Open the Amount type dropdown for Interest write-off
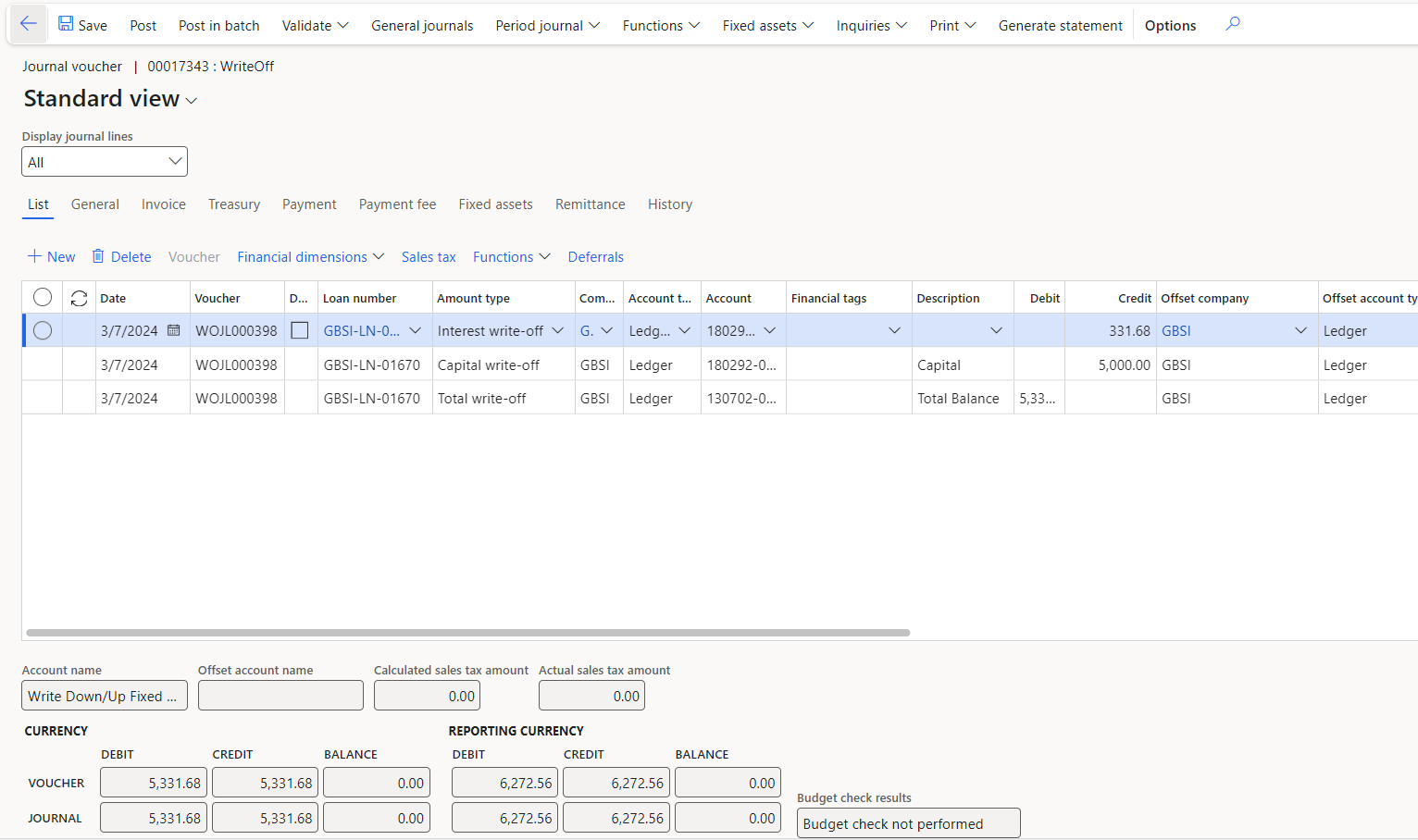The height and width of the screenshot is (840, 1418). (558, 330)
